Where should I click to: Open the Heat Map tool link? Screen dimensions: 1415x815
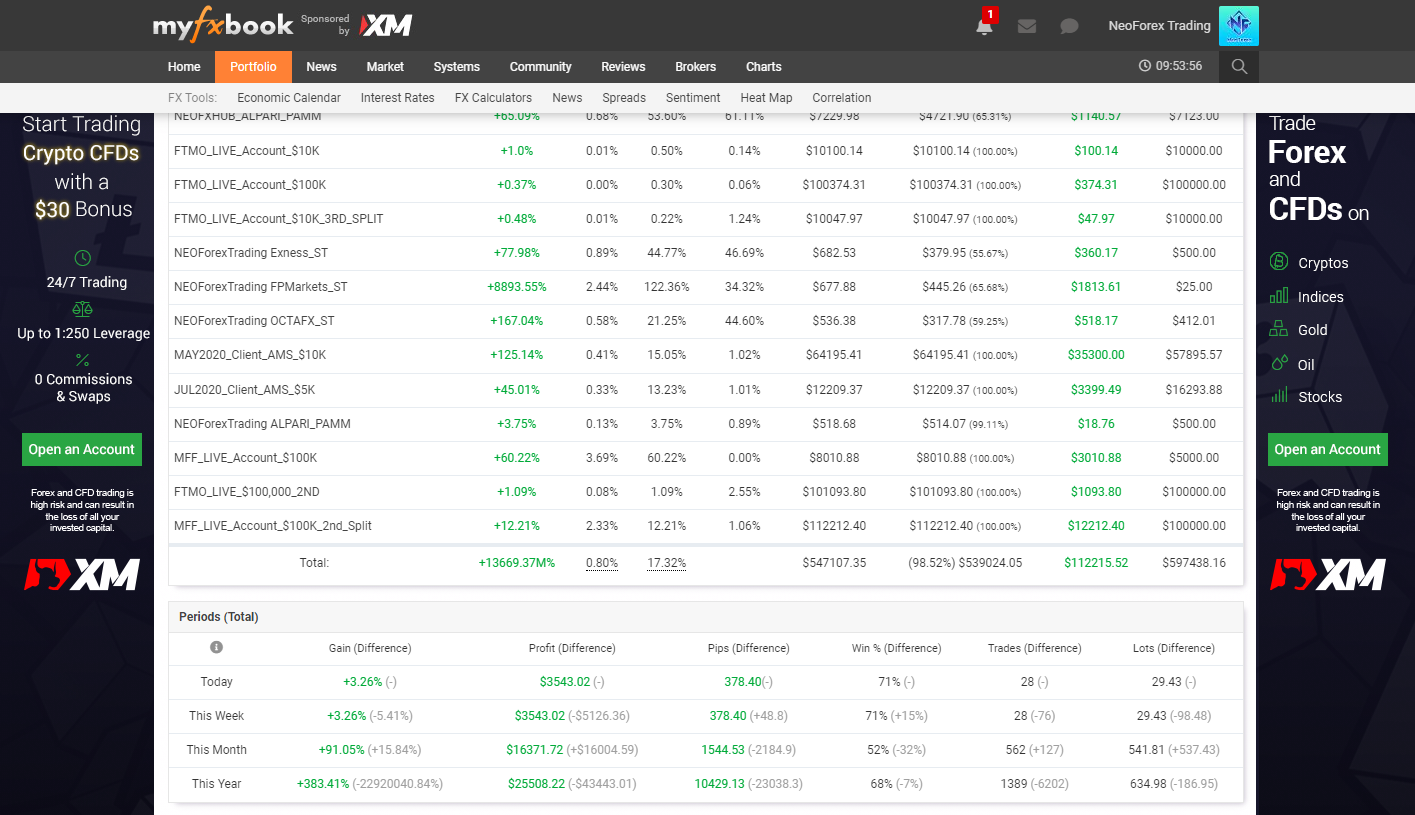point(766,98)
